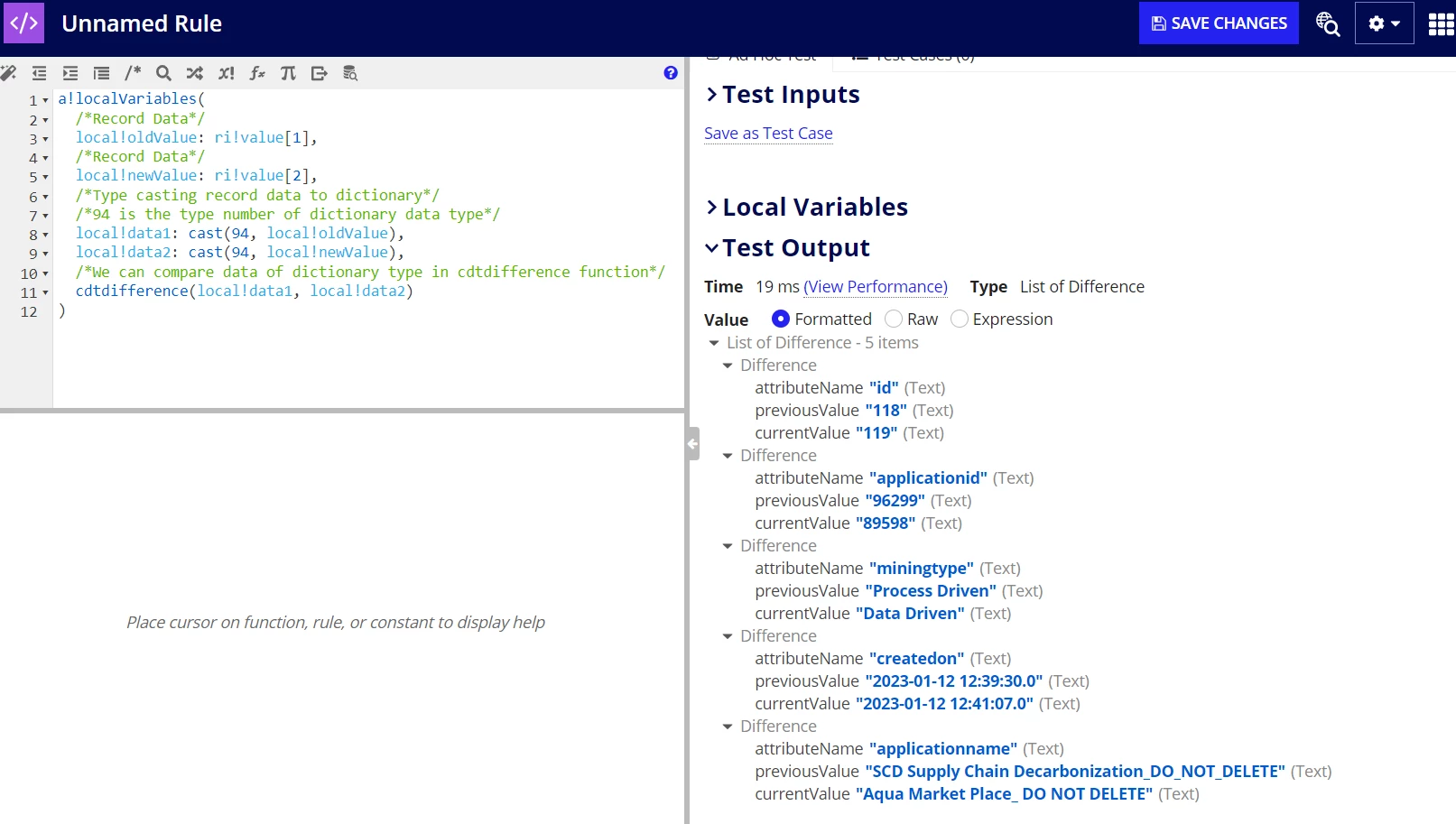Open the database query search icon
The width and height of the screenshot is (1456, 824).
(350, 73)
